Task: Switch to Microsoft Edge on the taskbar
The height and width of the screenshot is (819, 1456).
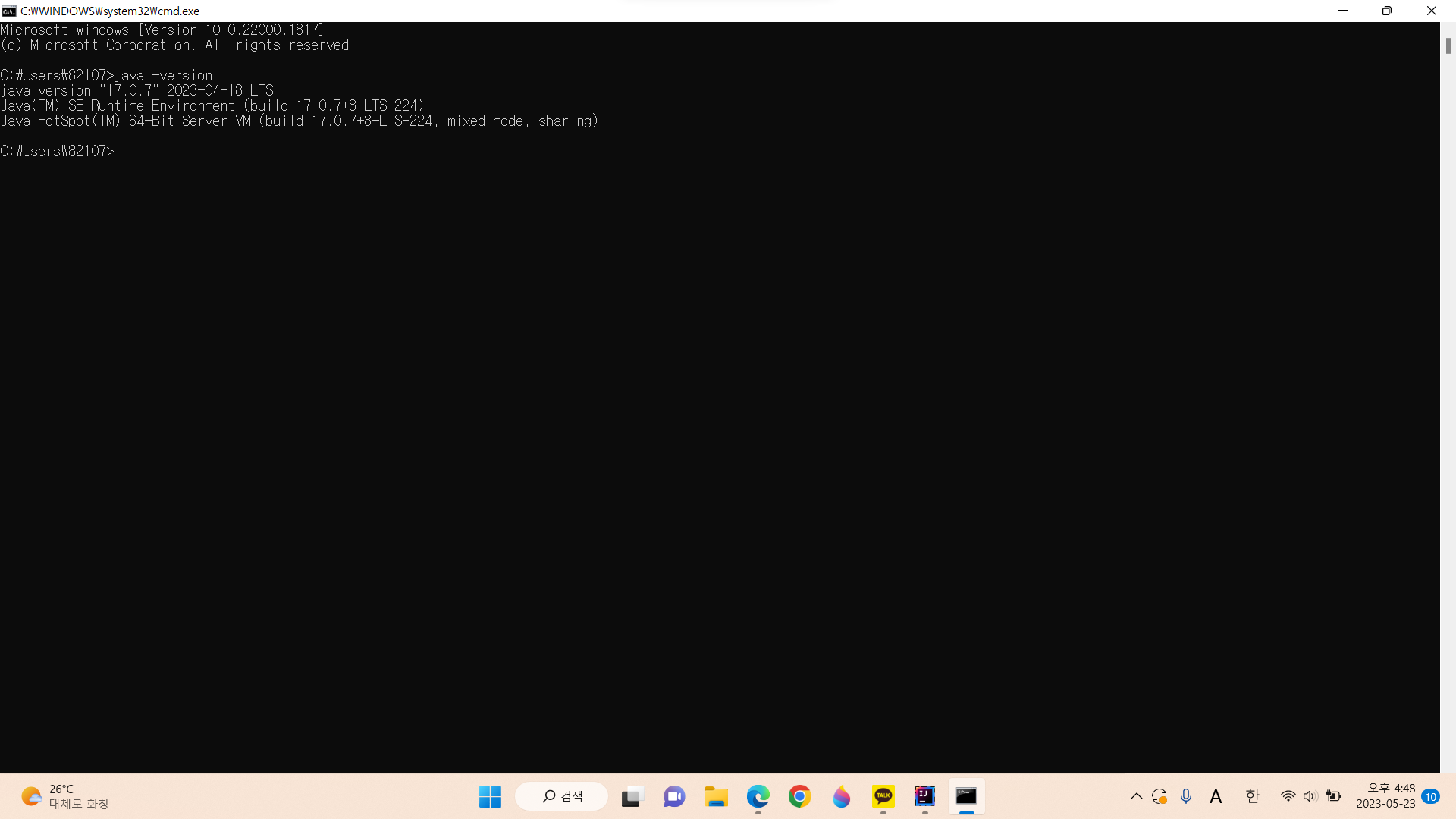Action: pyautogui.click(x=758, y=796)
